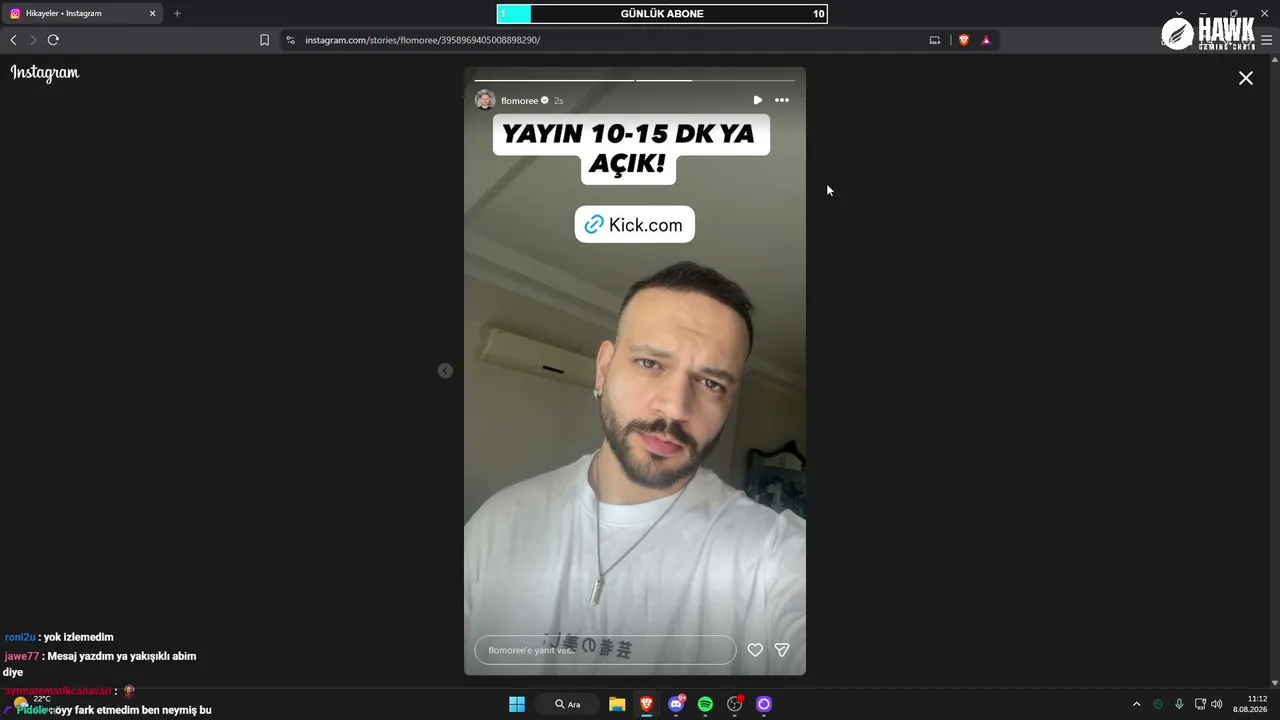Open flomoree's profile picture avatar

tap(485, 100)
